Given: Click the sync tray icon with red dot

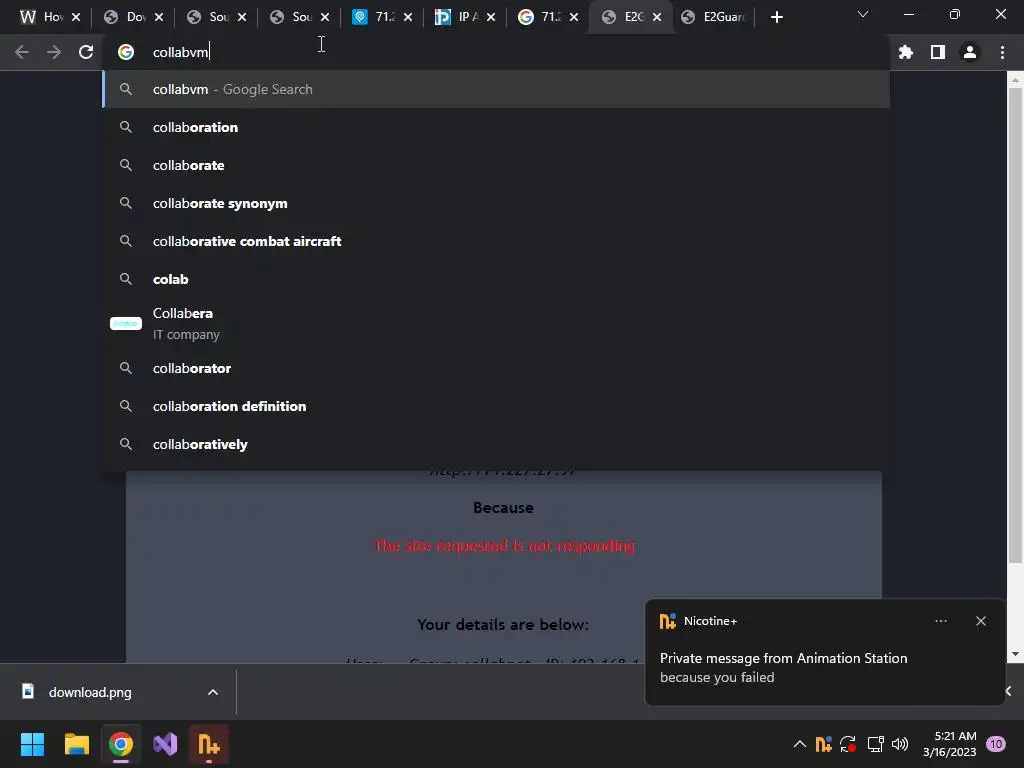Looking at the screenshot, I should [848, 744].
